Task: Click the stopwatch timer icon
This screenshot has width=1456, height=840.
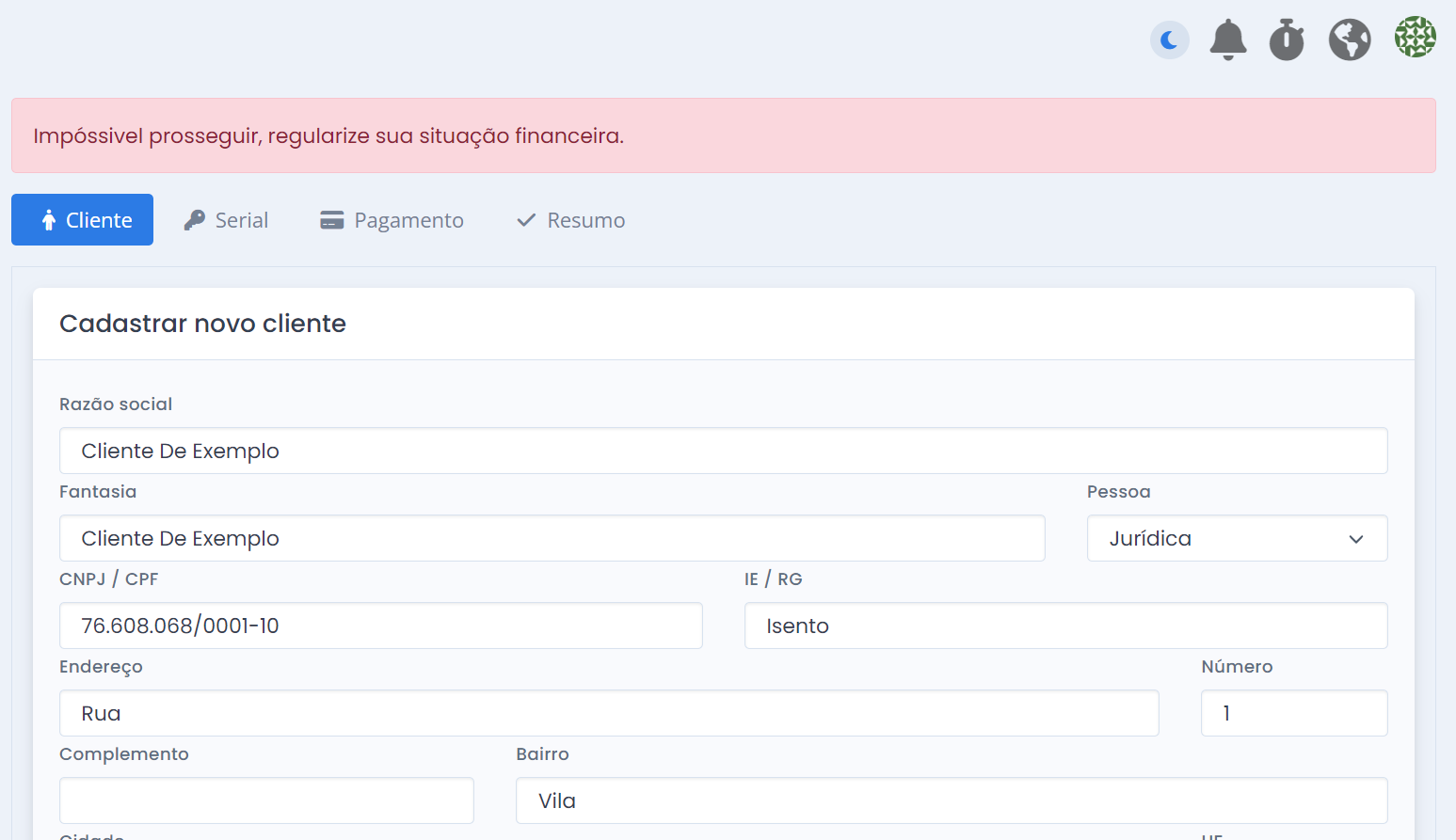Action: (x=1287, y=40)
